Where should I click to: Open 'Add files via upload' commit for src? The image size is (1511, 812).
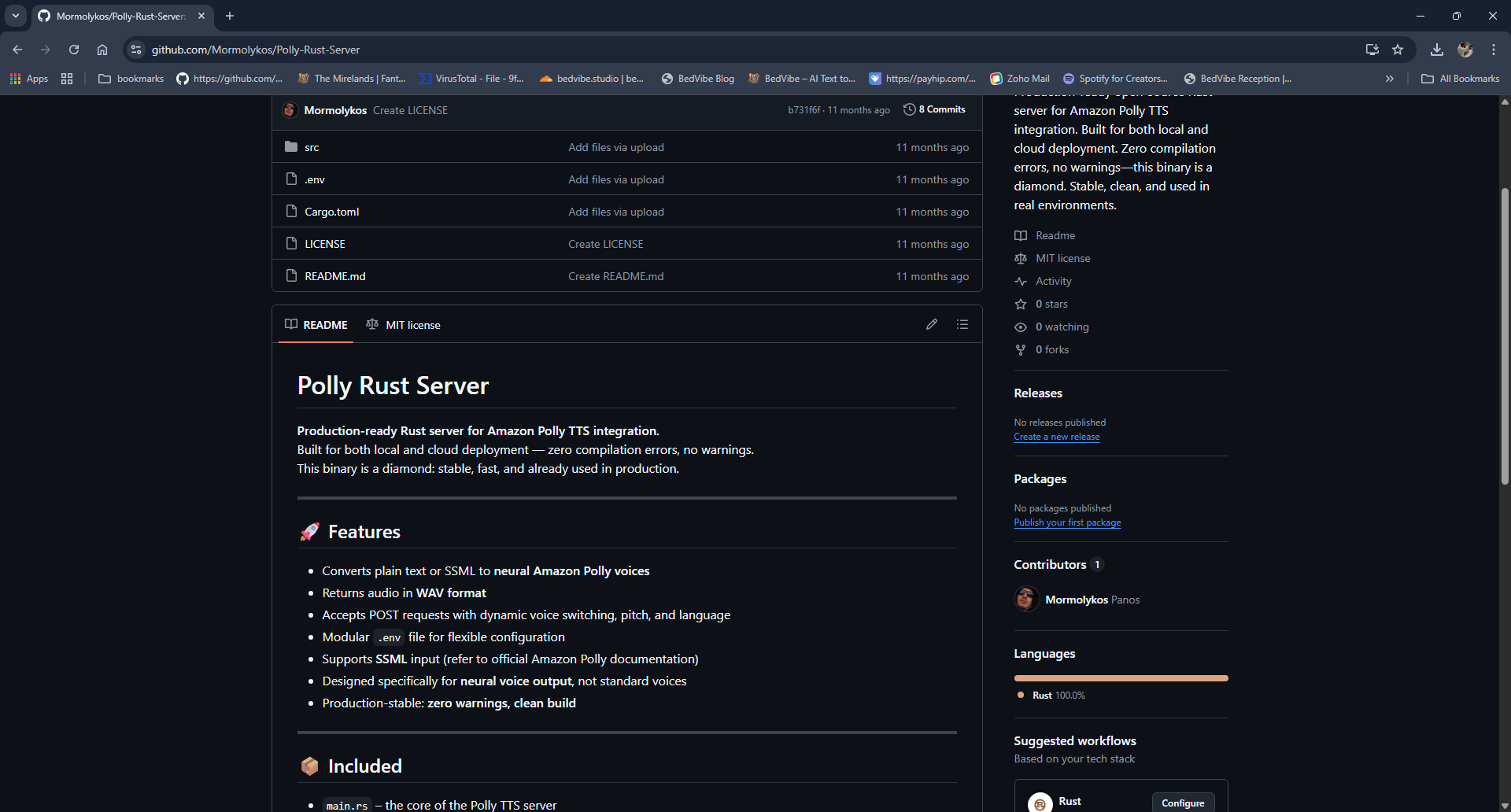point(616,147)
